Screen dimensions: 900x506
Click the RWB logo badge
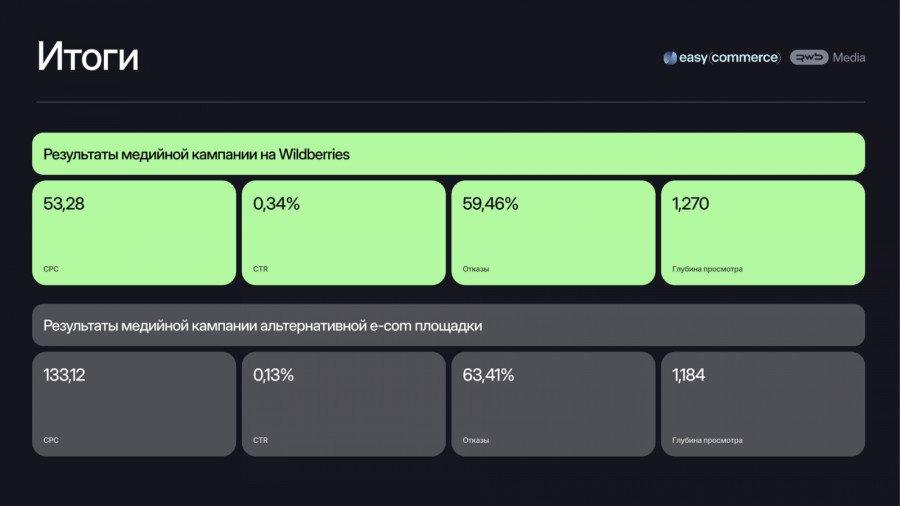coord(808,58)
